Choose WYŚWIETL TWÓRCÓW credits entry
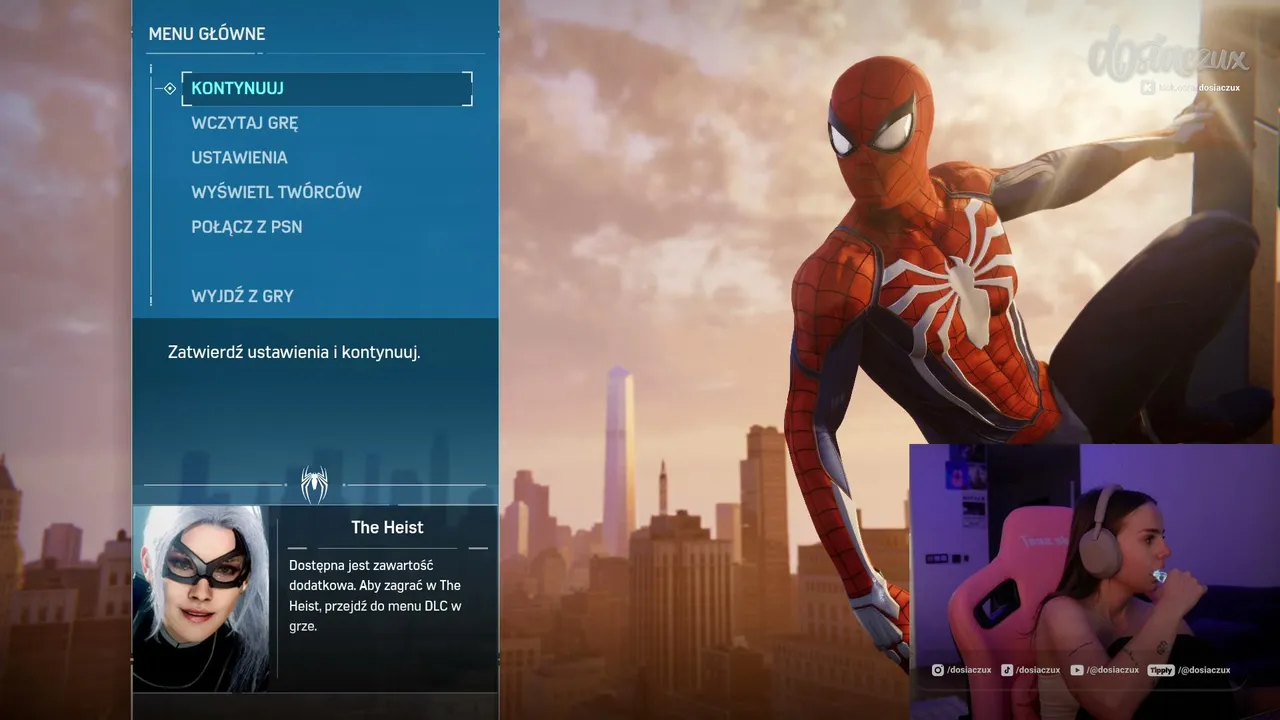 [x=276, y=192]
